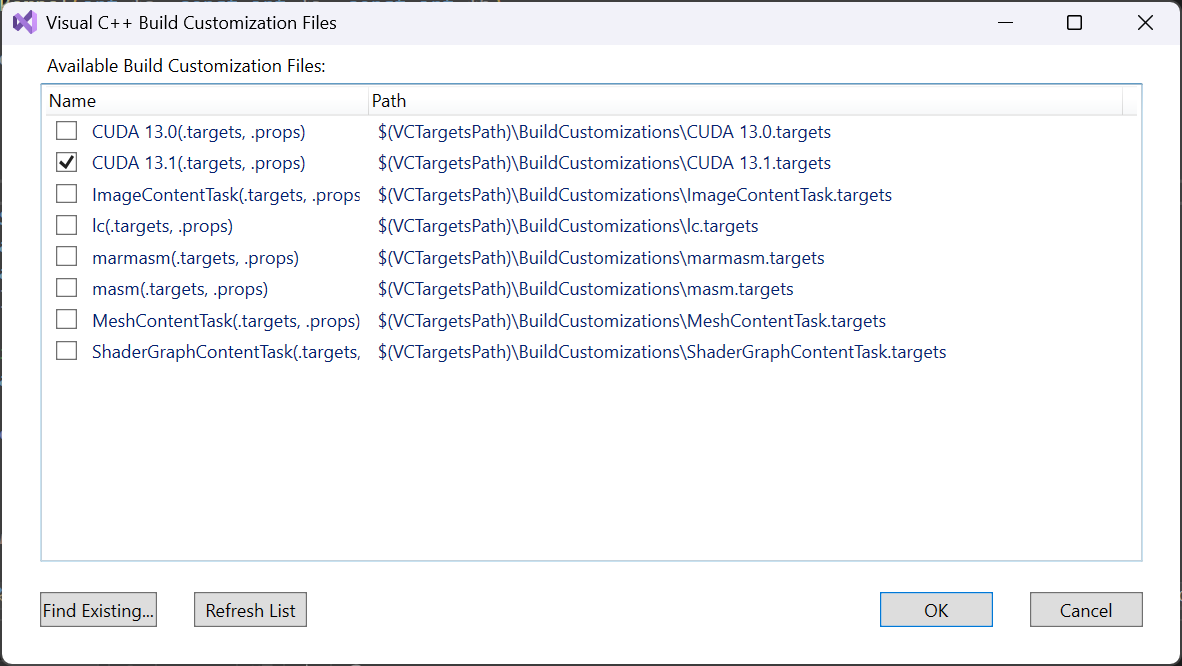Dismiss the dialog via Cancel

1086,609
